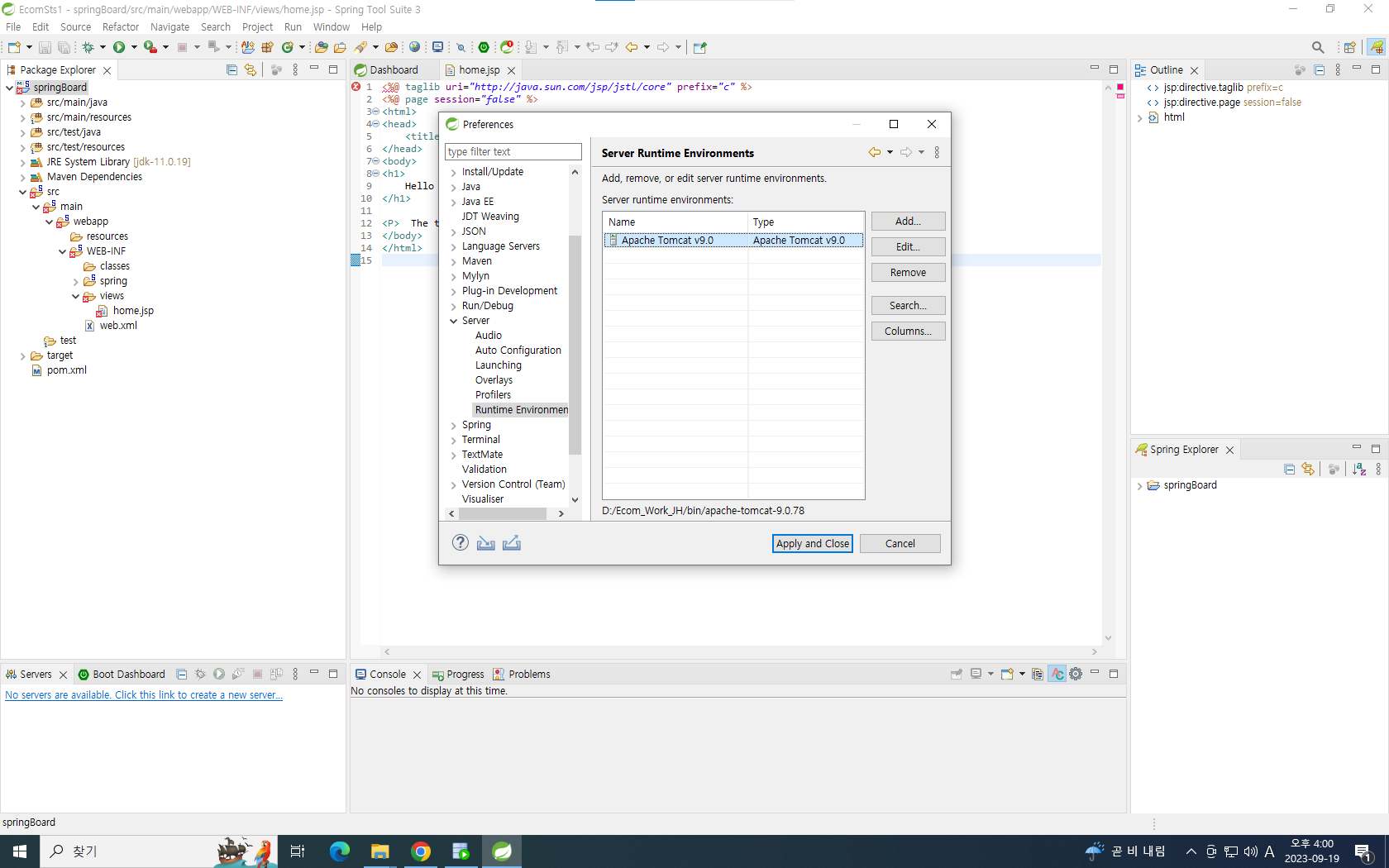The image size is (1389, 868).
Task: Expand the Spring preferences node
Action: pos(453,426)
